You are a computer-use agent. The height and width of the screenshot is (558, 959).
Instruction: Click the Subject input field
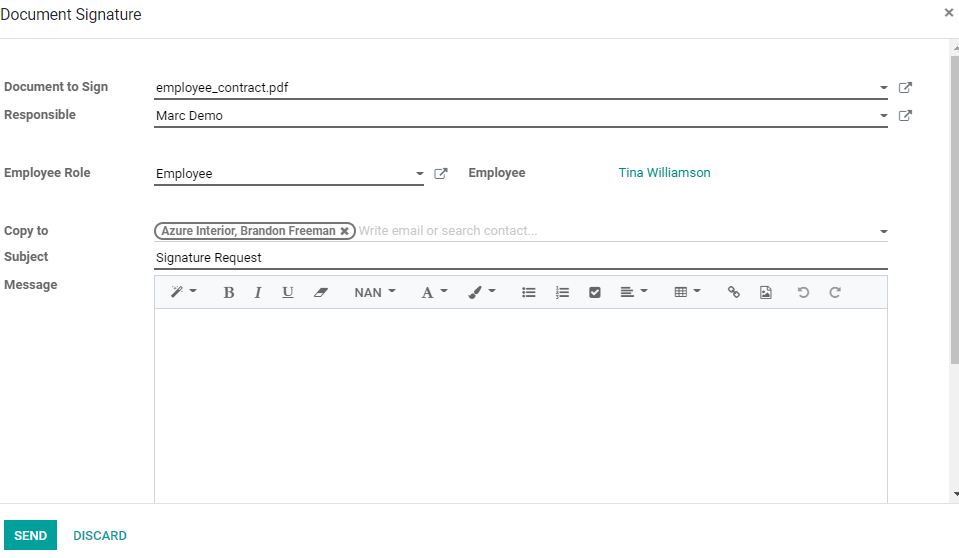(520, 258)
